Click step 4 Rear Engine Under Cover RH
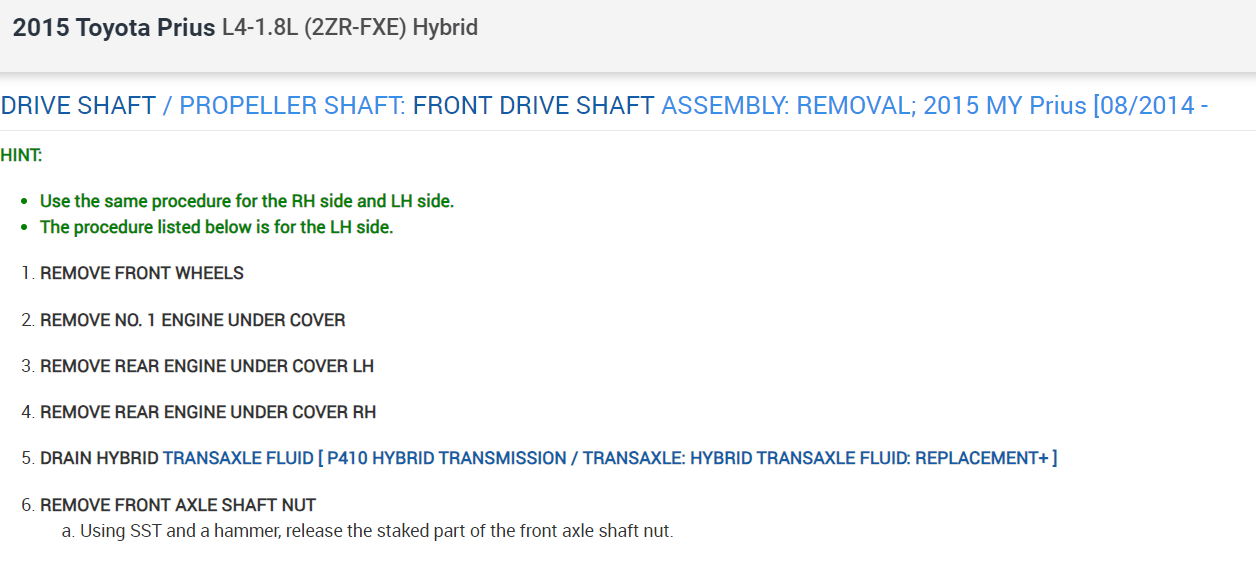Viewport: 1256px width, 568px height. (x=207, y=412)
